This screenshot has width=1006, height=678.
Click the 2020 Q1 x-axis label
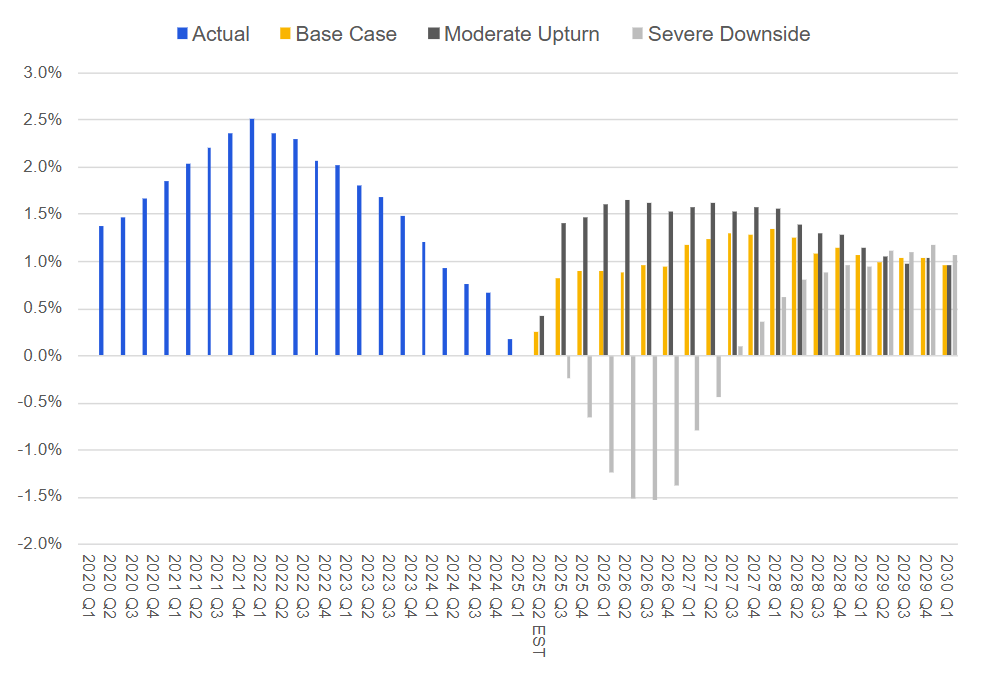point(88,578)
